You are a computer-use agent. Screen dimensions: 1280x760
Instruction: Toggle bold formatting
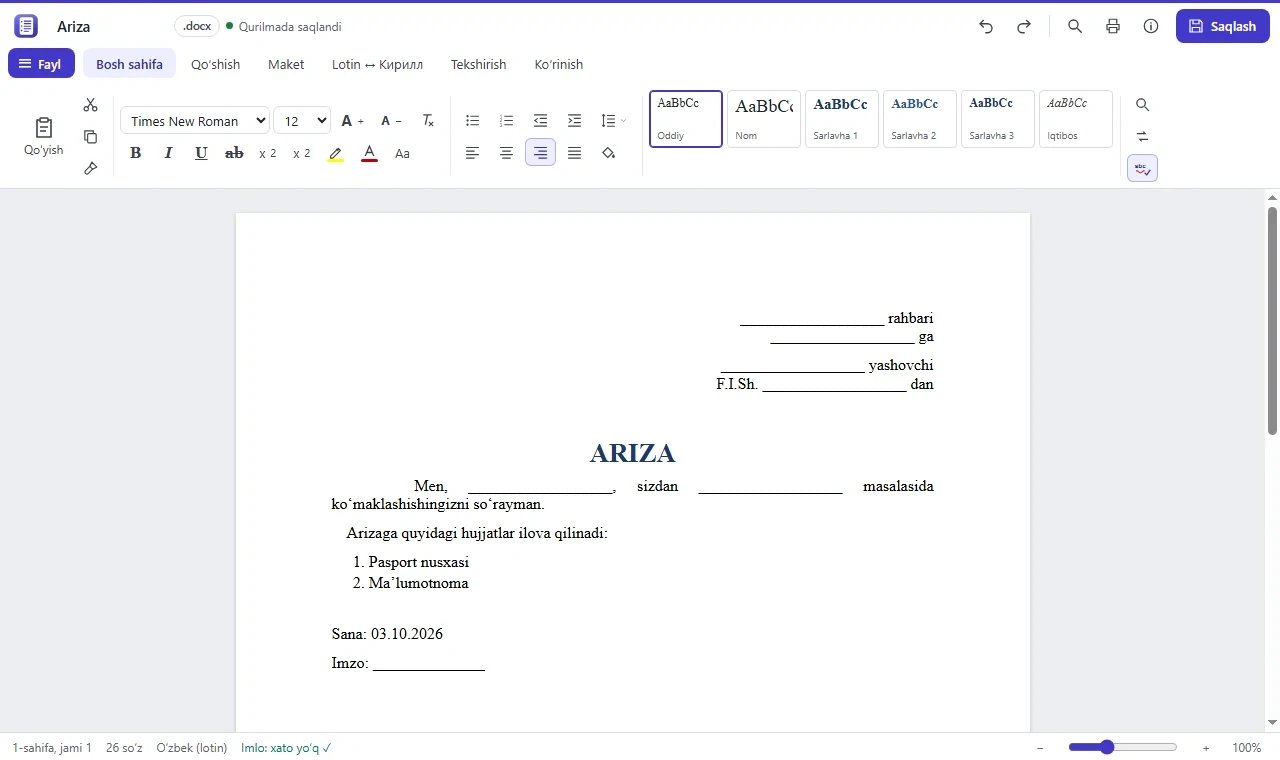coord(136,153)
